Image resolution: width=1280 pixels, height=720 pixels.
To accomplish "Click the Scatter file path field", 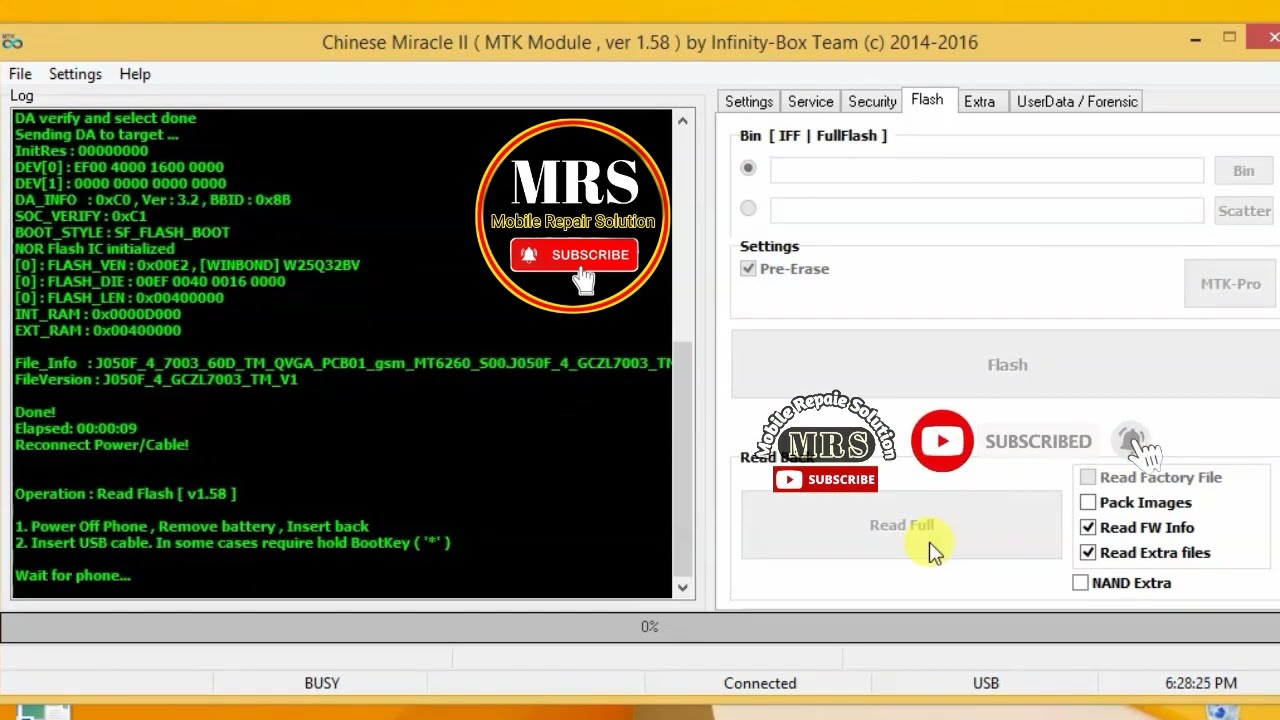I will pos(987,210).
